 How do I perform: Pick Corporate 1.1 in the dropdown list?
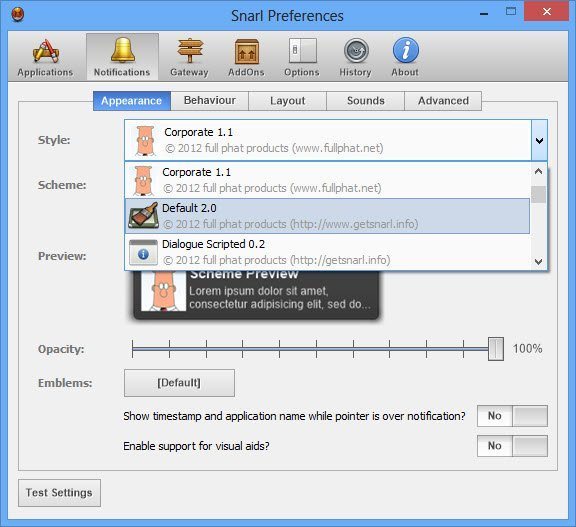coord(327,180)
